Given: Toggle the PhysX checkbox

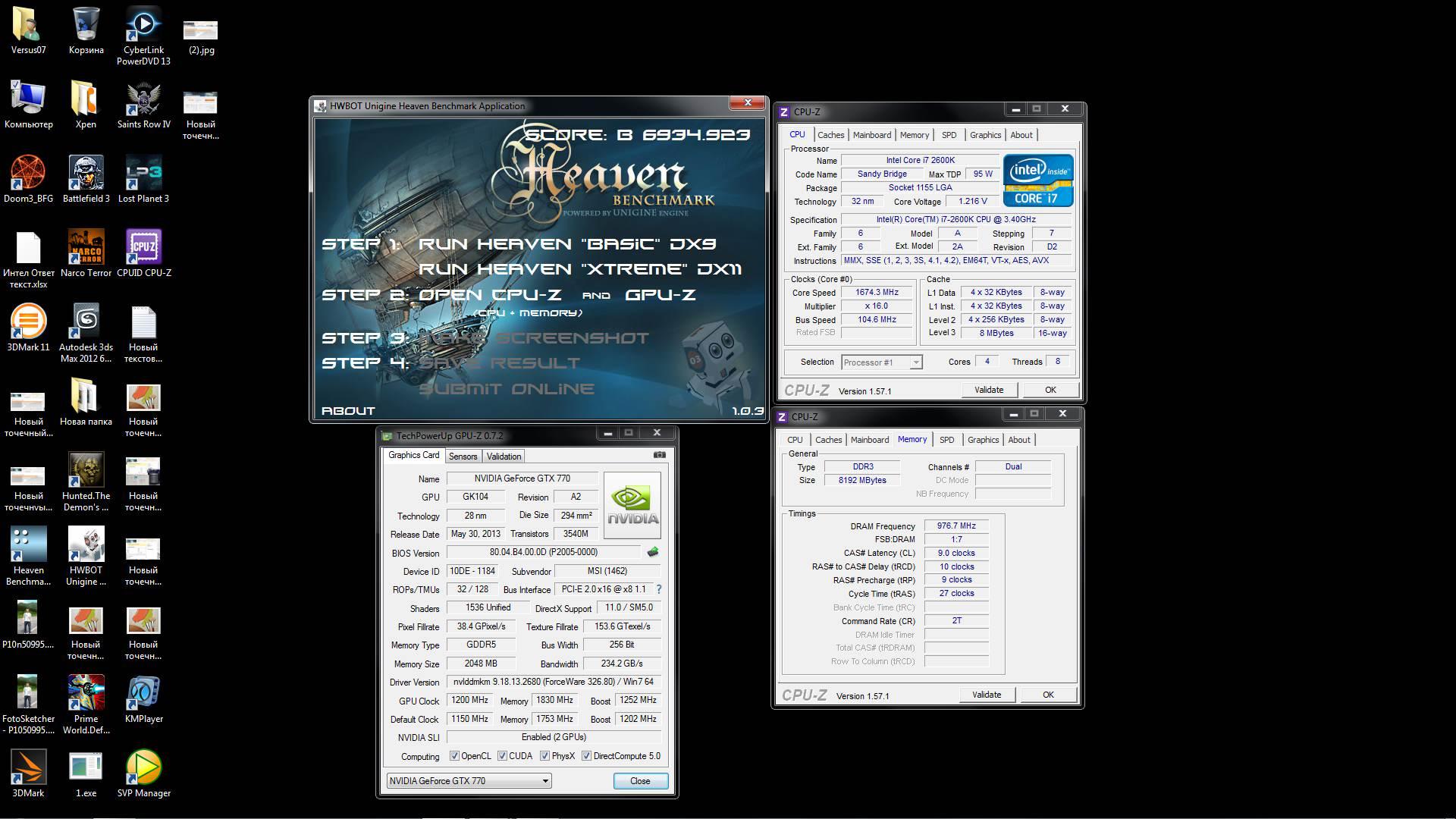Looking at the screenshot, I should point(544,756).
